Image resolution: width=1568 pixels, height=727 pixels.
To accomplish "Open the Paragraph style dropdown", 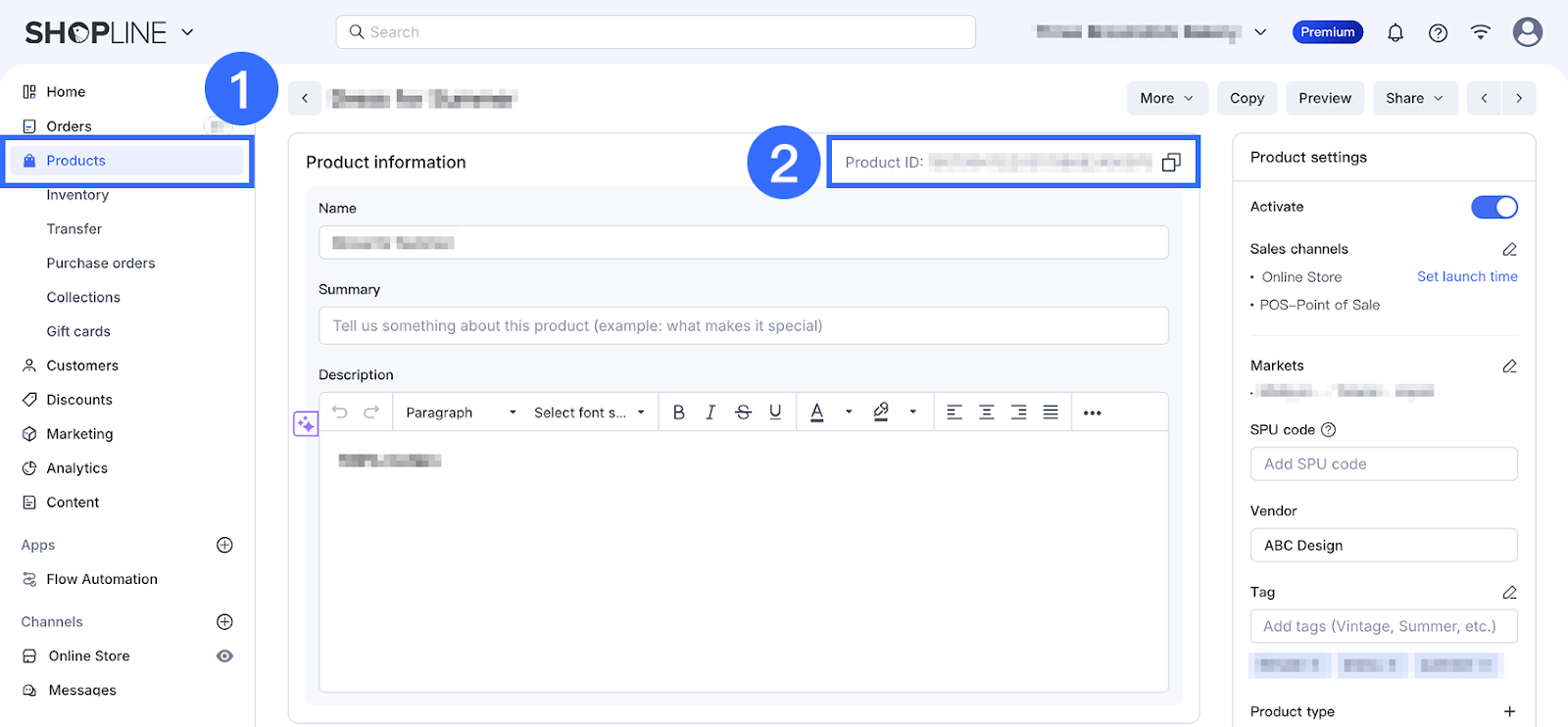I will click(x=460, y=412).
